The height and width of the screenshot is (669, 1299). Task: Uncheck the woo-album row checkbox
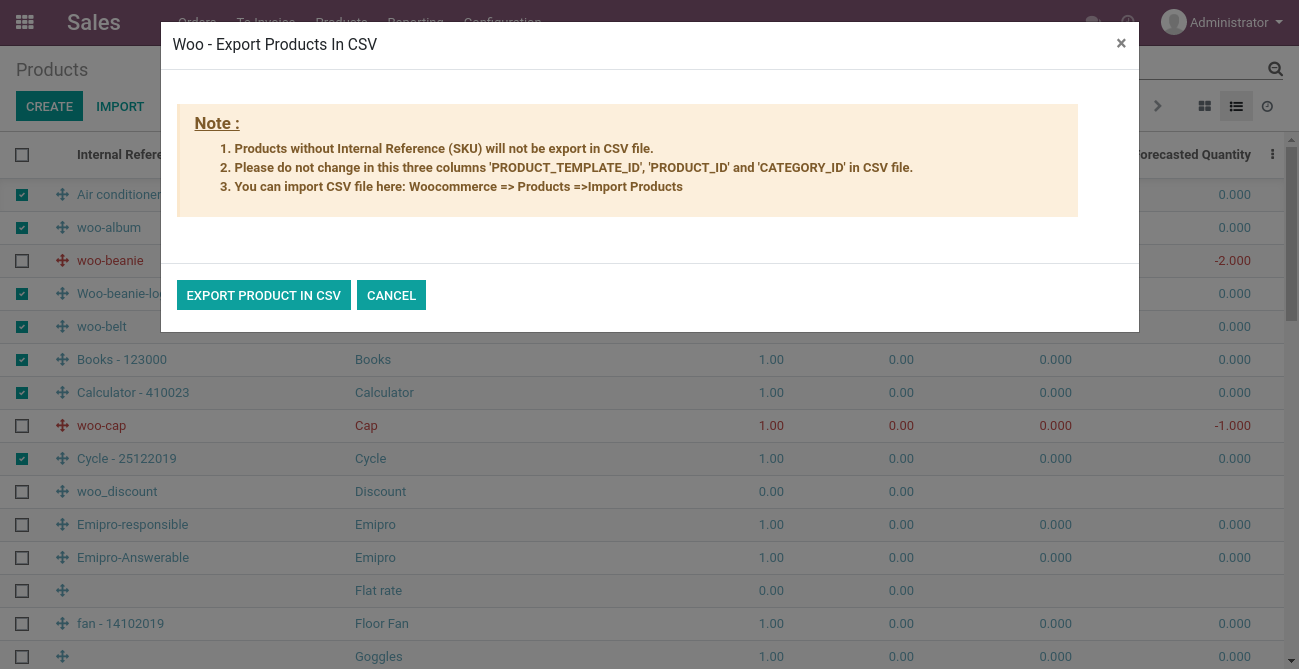(22, 228)
